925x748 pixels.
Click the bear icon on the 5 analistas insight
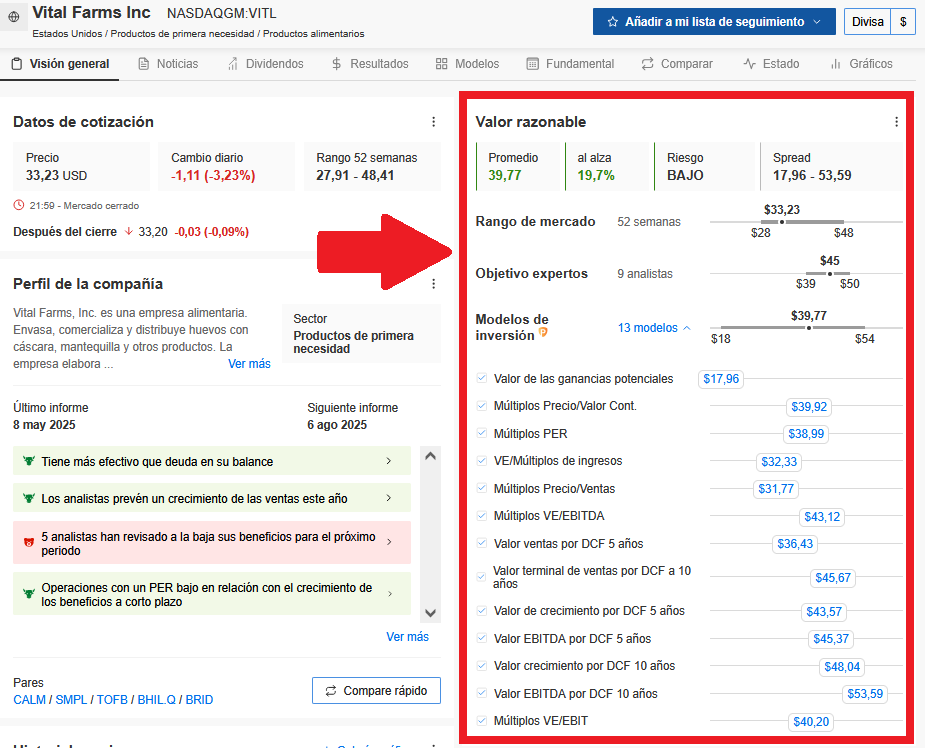[28, 543]
